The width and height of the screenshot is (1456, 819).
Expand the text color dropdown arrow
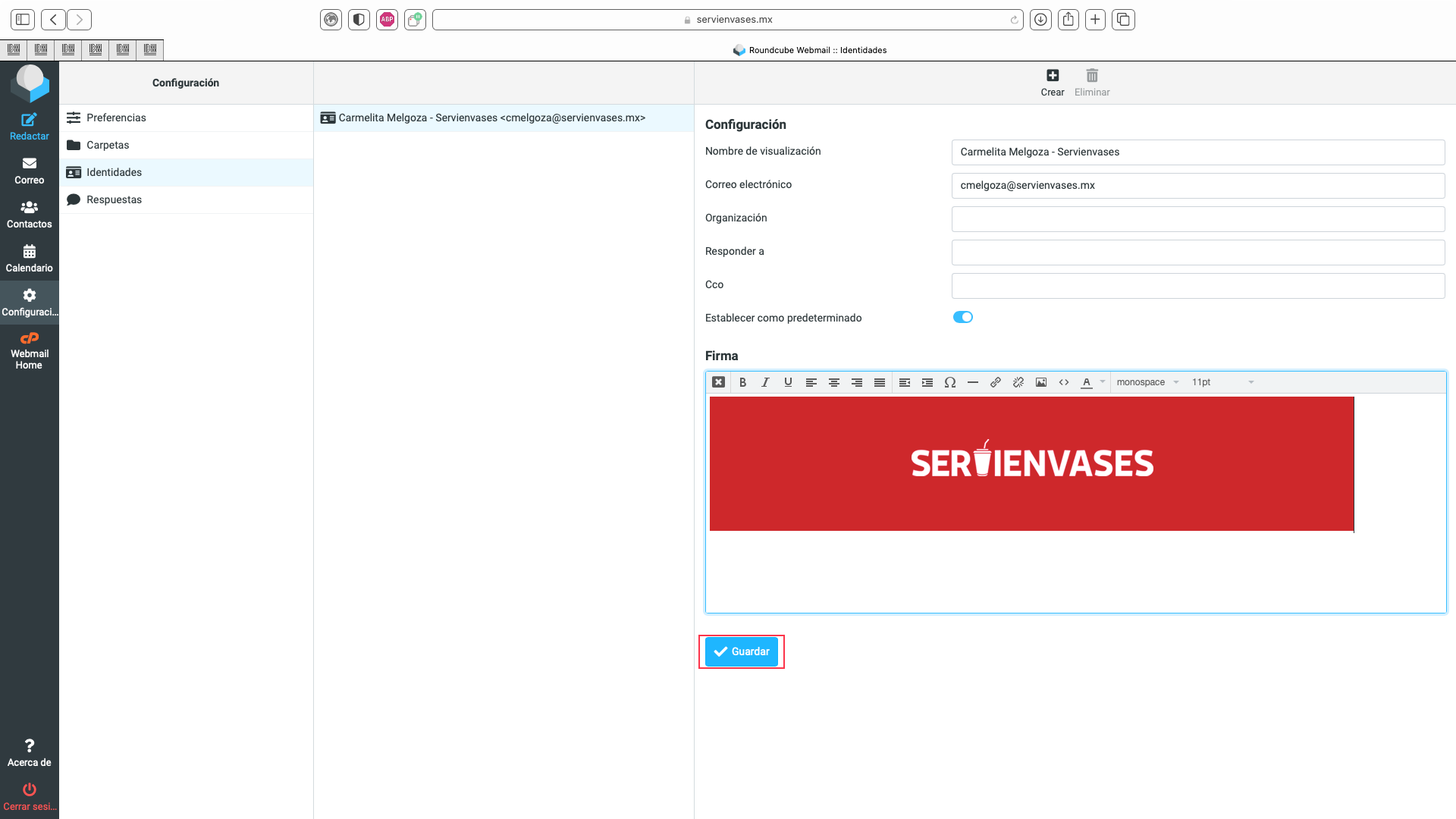tap(1102, 382)
